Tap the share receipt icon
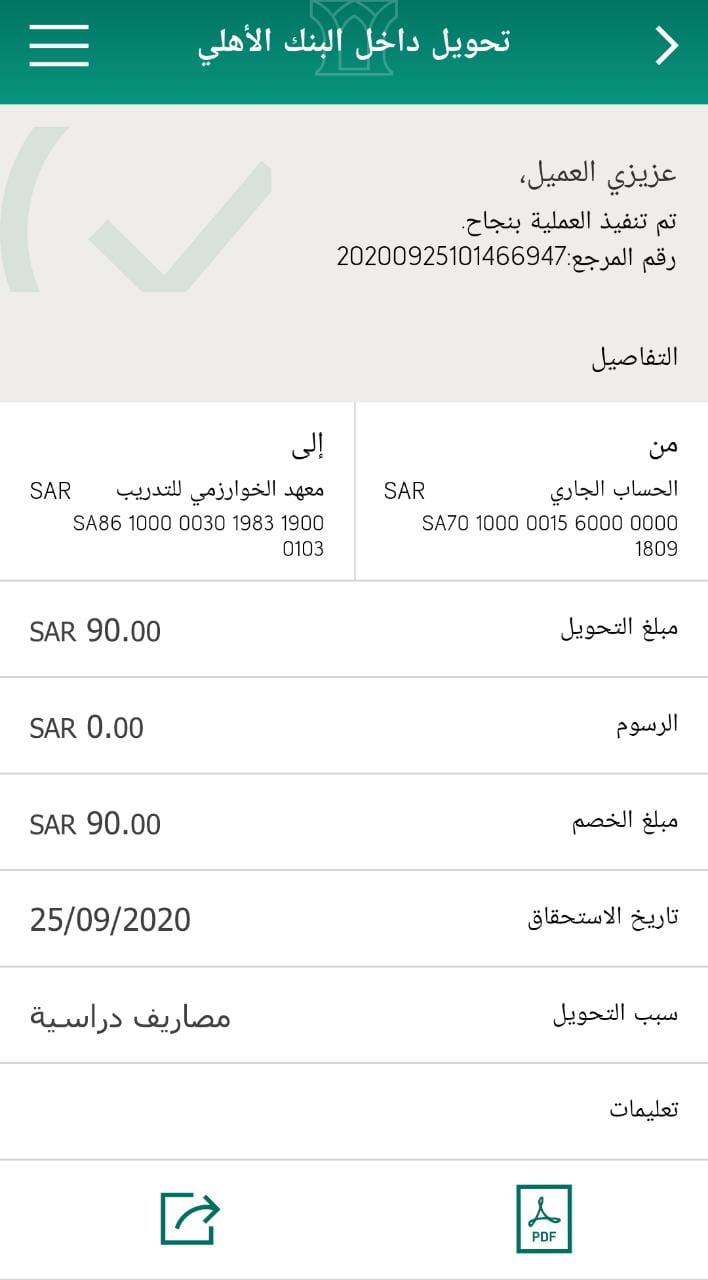 pos(190,1218)
